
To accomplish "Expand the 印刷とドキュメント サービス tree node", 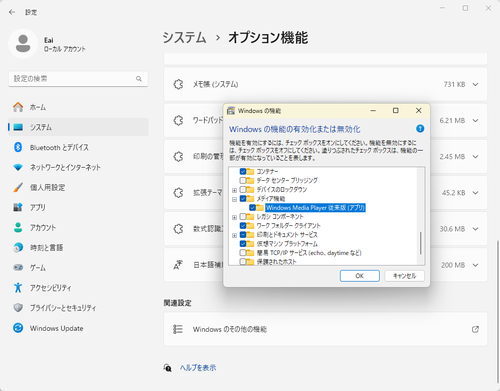I will click(234, 235).
